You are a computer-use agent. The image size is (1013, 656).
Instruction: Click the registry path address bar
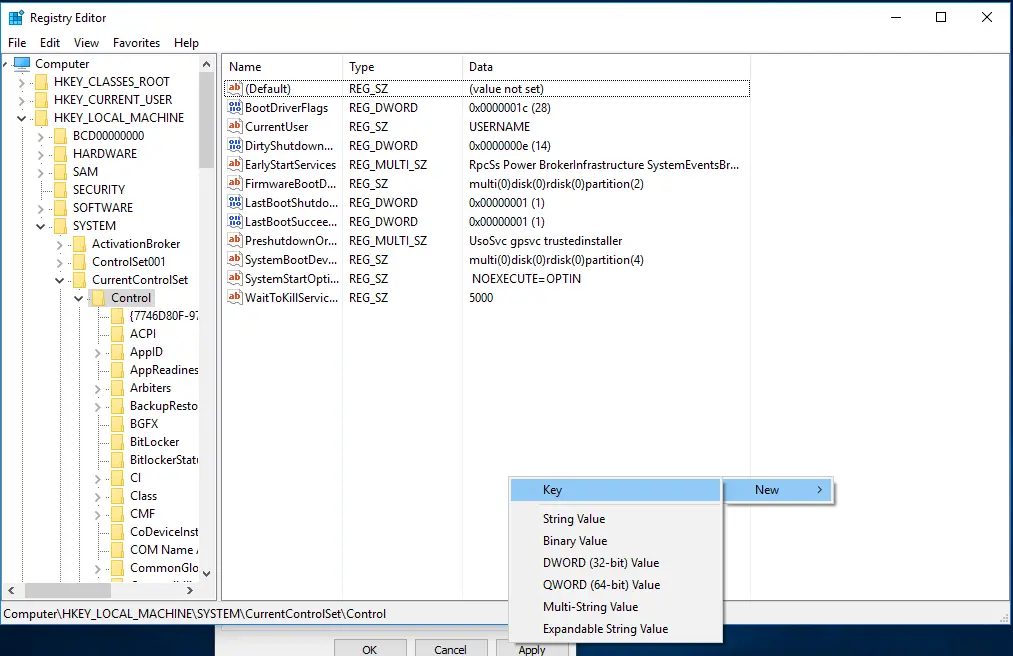(504, 613)
